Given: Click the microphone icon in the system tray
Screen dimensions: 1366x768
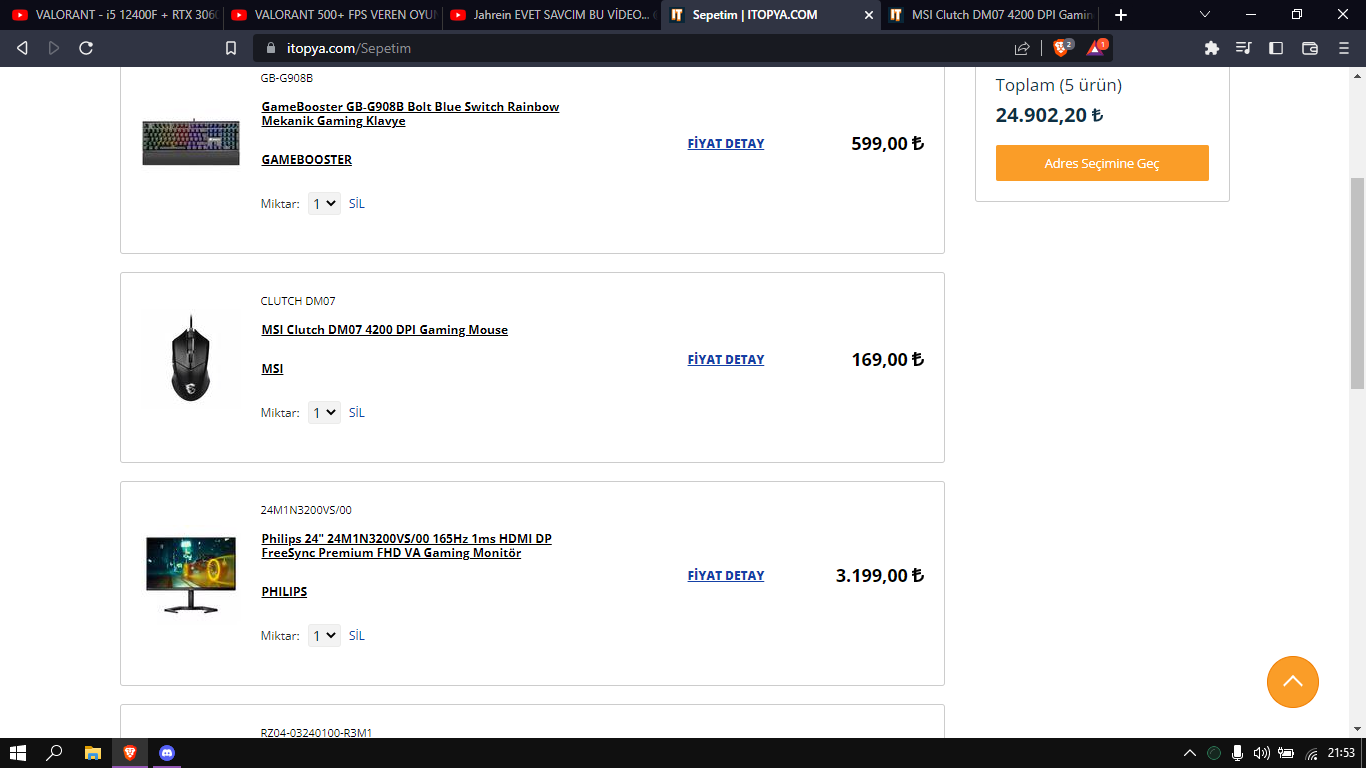Looking at the screenshot, I should pyautogui.click(x=1238, y=753).
